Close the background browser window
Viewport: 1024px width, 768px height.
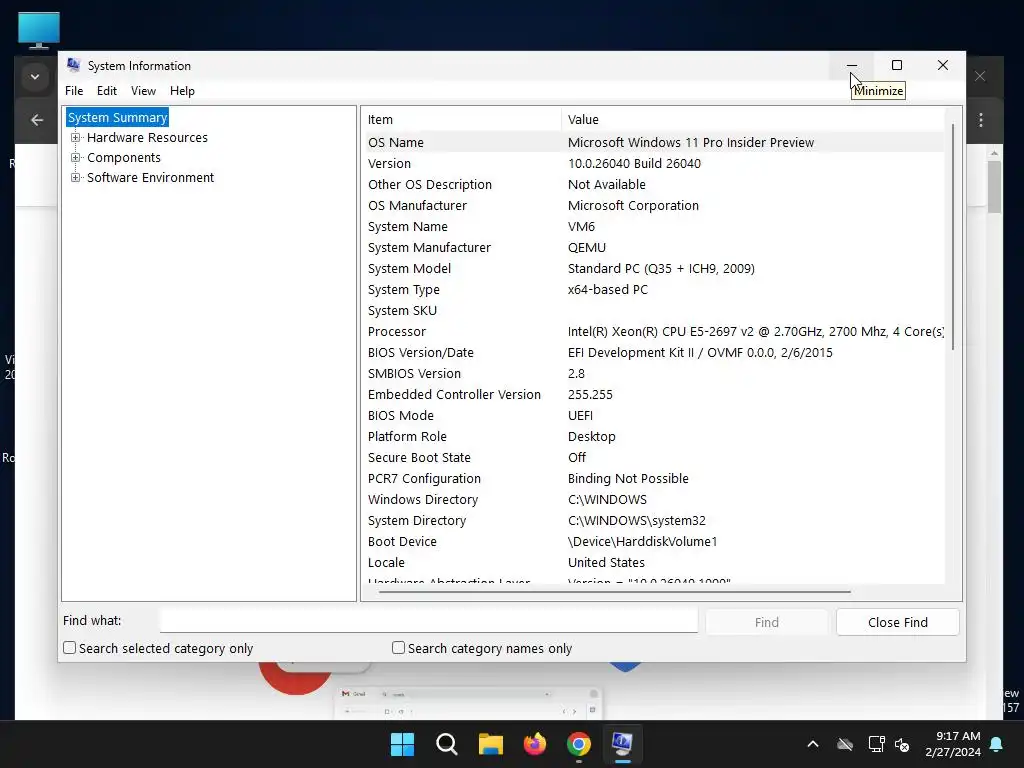[980, 76]
